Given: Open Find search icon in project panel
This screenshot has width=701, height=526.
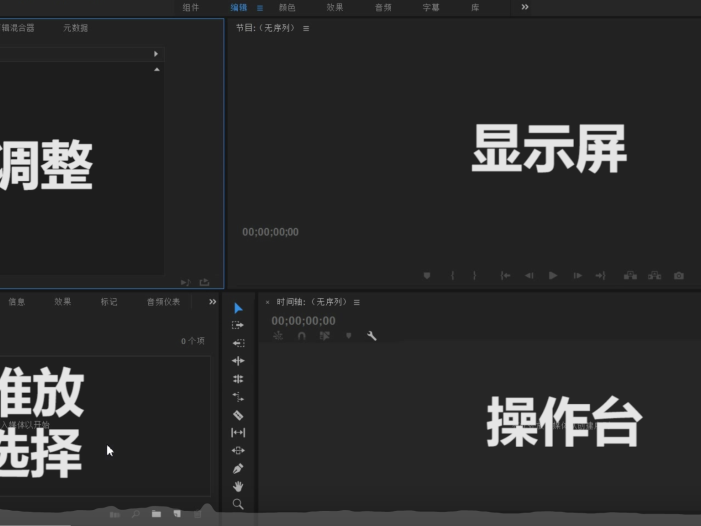Looking at the screenshot, I should (x=135, y=514).
